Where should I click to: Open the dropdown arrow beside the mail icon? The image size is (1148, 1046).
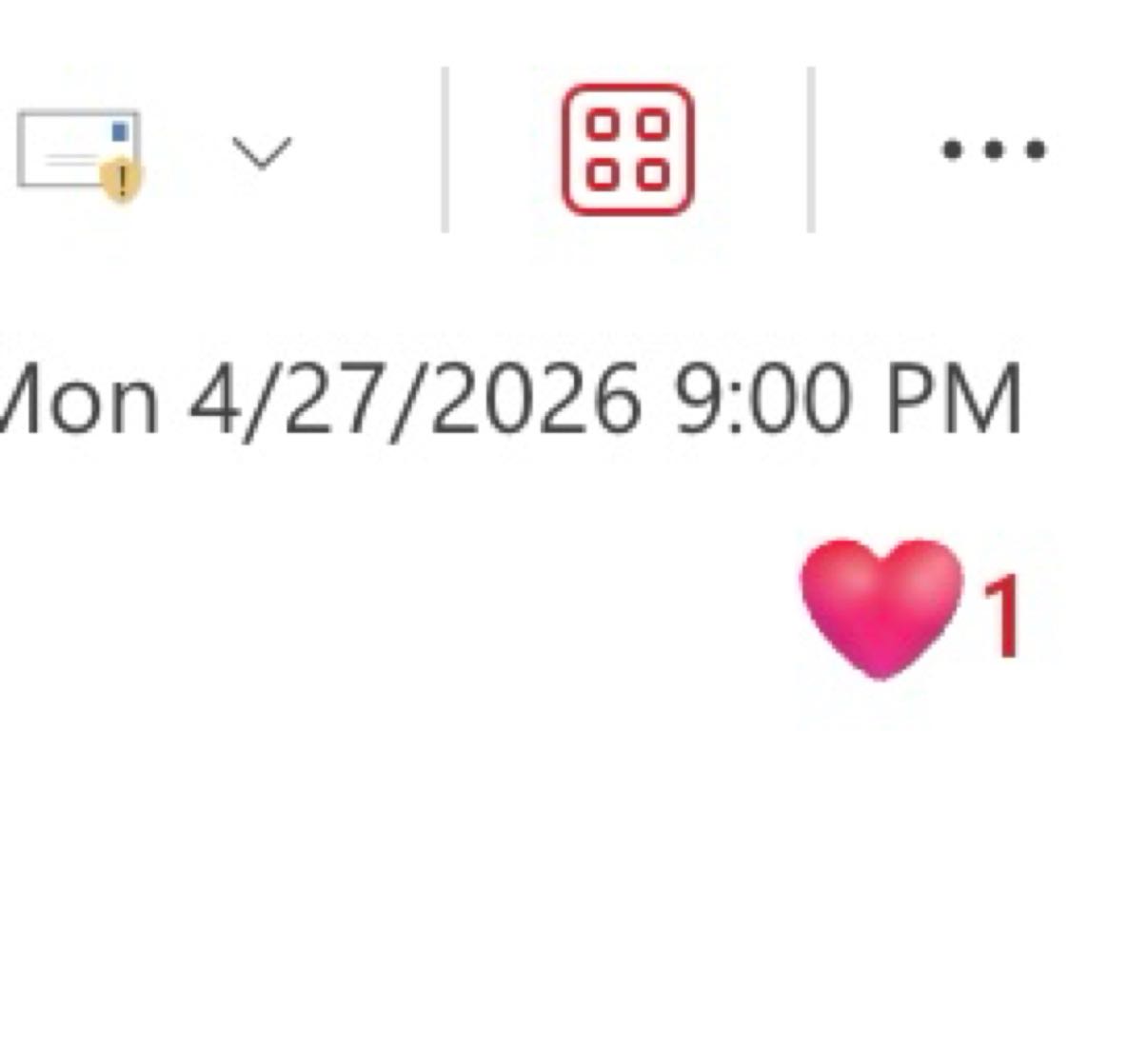[262, 152]
